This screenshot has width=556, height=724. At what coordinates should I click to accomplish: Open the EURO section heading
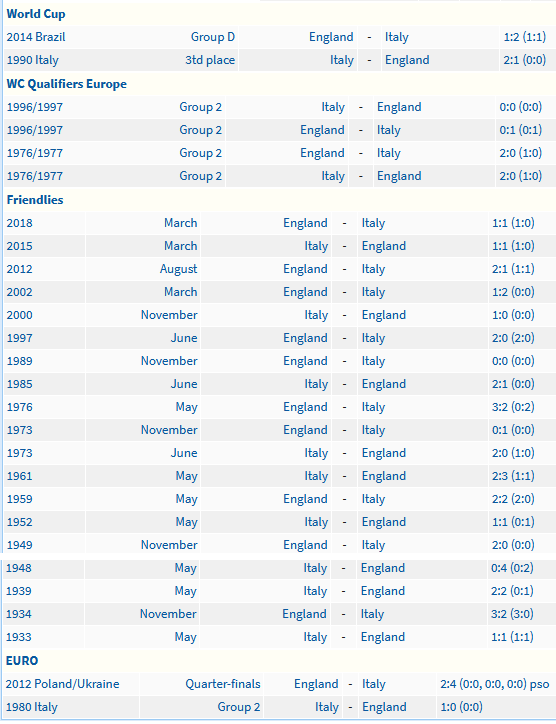[22, 661]
